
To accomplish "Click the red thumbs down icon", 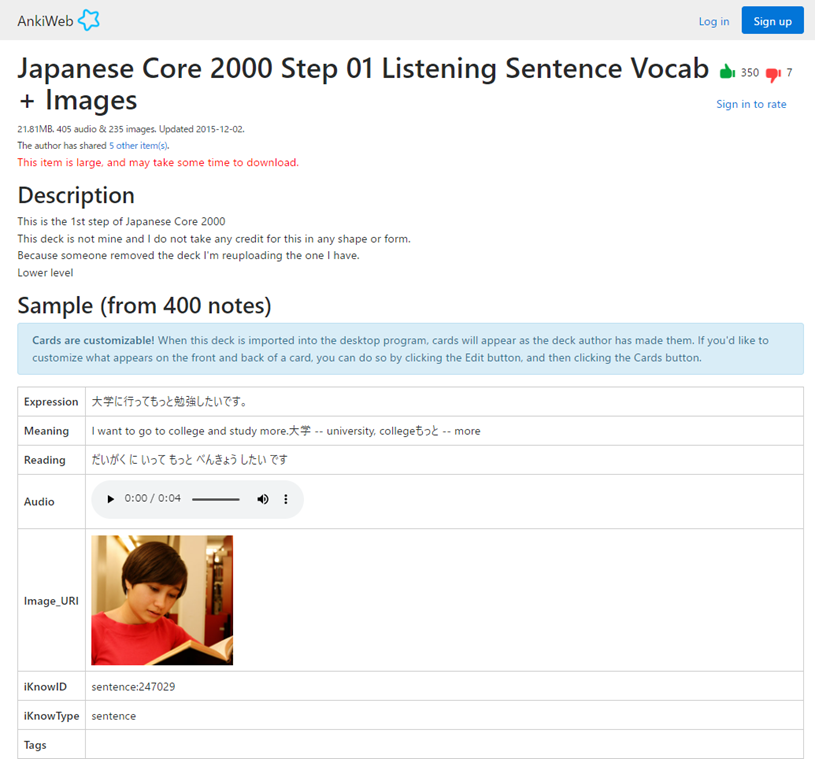I will pyautogui.click(x=773, y=75).
